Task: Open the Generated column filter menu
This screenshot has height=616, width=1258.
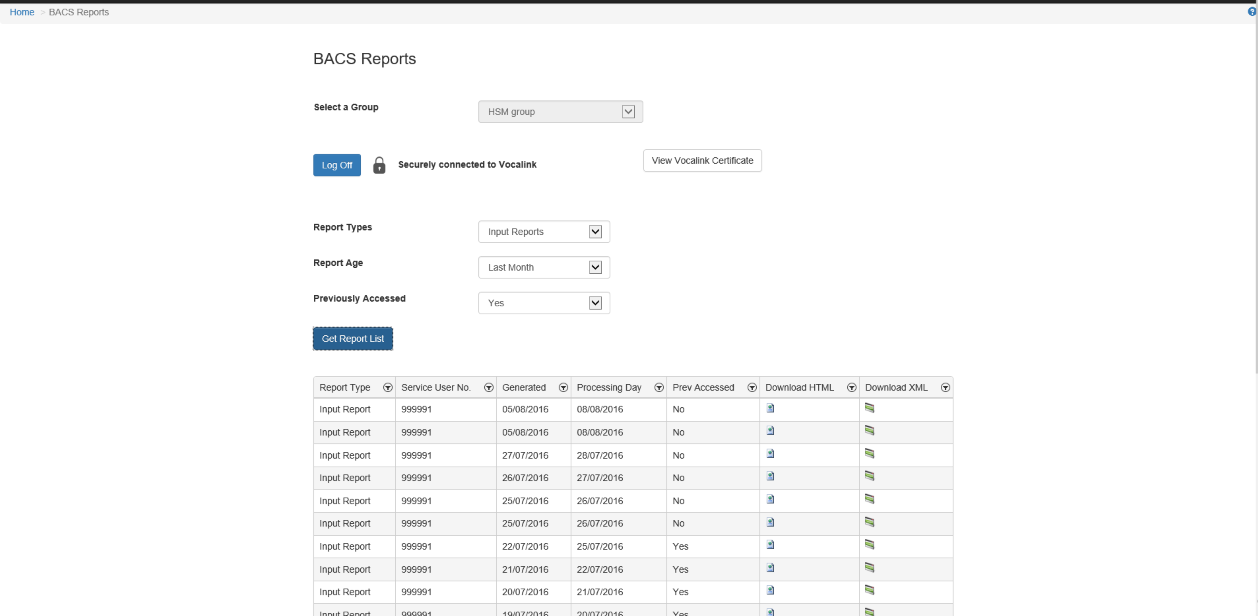Action: tap(563, 388)
